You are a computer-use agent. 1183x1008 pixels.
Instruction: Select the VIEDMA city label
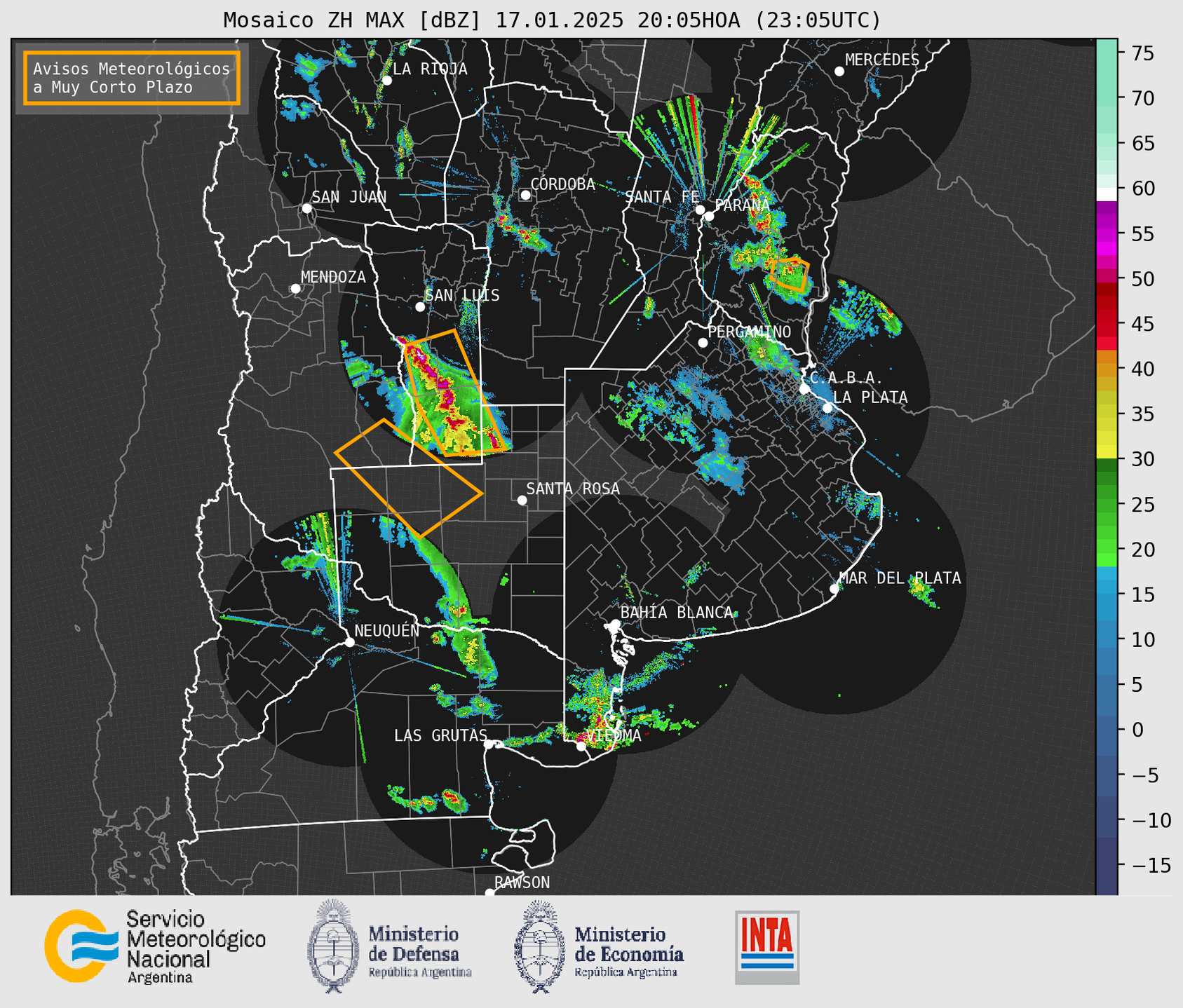(x=614, y=735)
